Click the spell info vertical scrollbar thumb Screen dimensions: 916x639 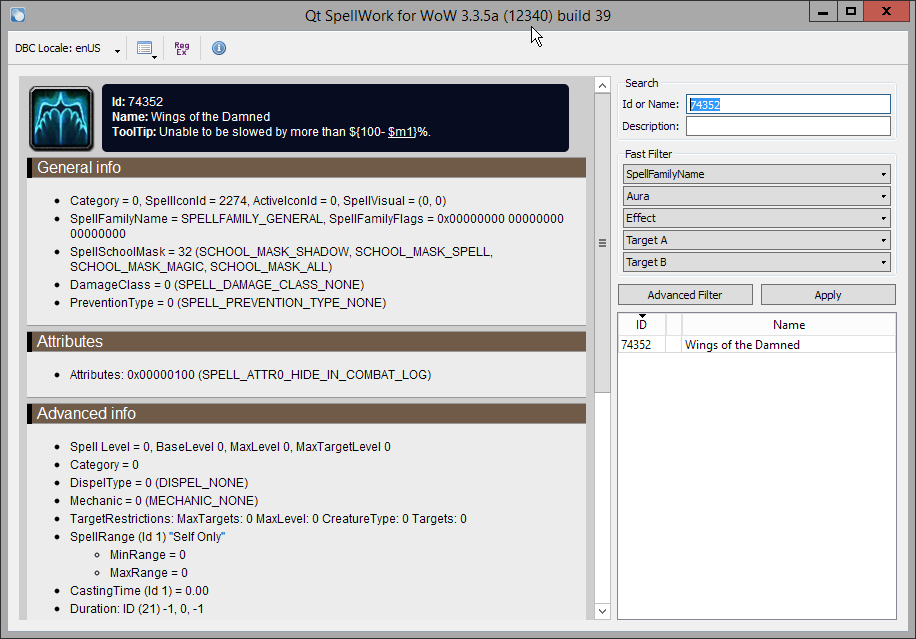pos(602,243)
